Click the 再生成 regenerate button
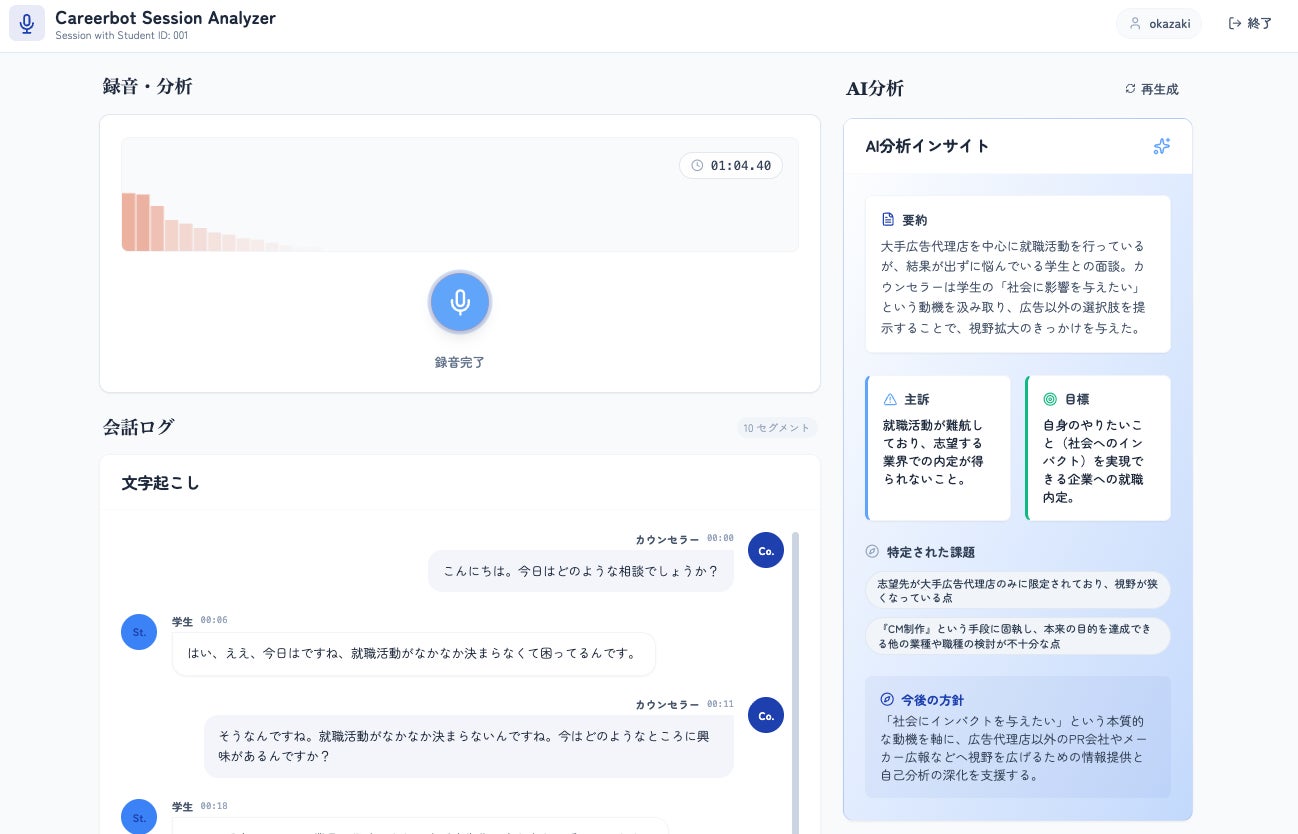 pyautogui.click(x=1152, y=89)
